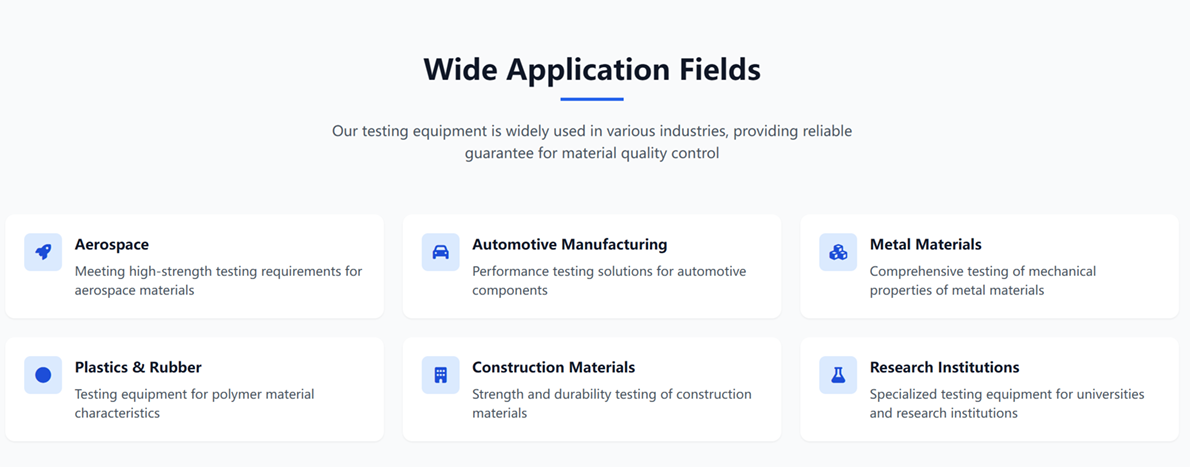Click the metal mechanical properties description
Image resolution: width=1190 pixels, height=467 pixels.
(x=982, y=280)
